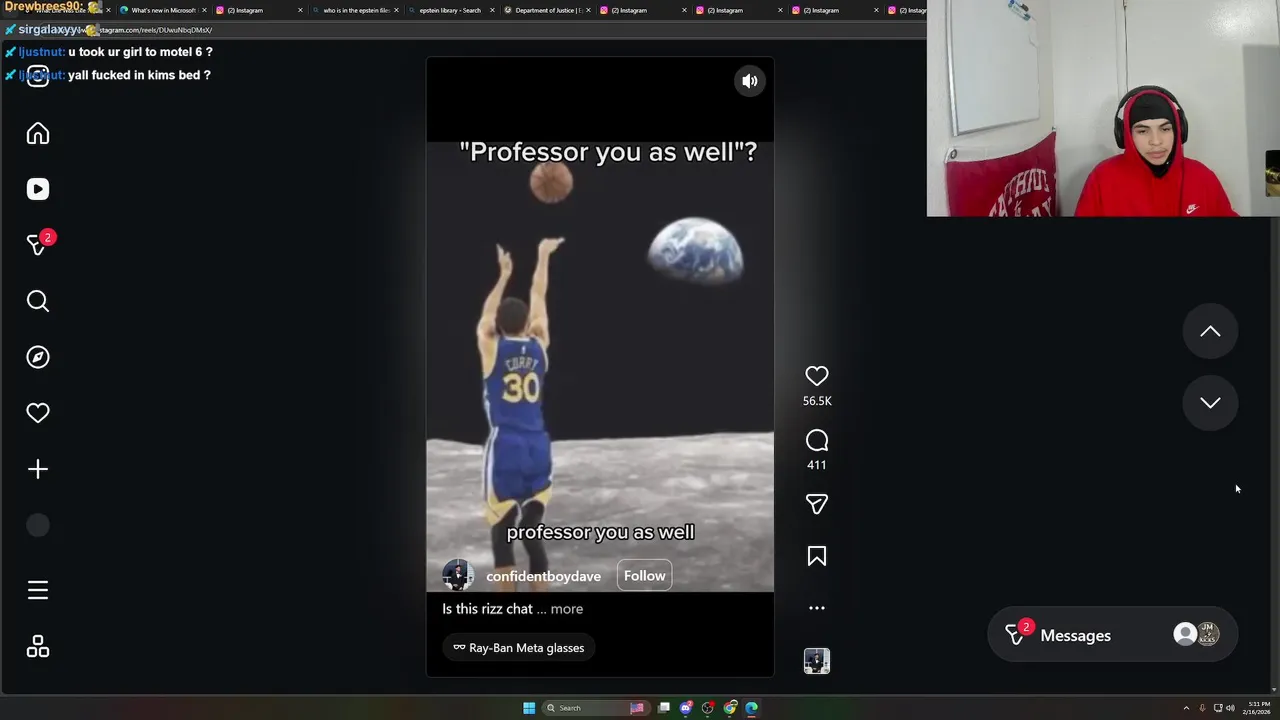Image resolution: width=1280 pixels, height=720 pixels.
Task: Open the Reels section in the sidebar
Action: [x=38, y=189]
